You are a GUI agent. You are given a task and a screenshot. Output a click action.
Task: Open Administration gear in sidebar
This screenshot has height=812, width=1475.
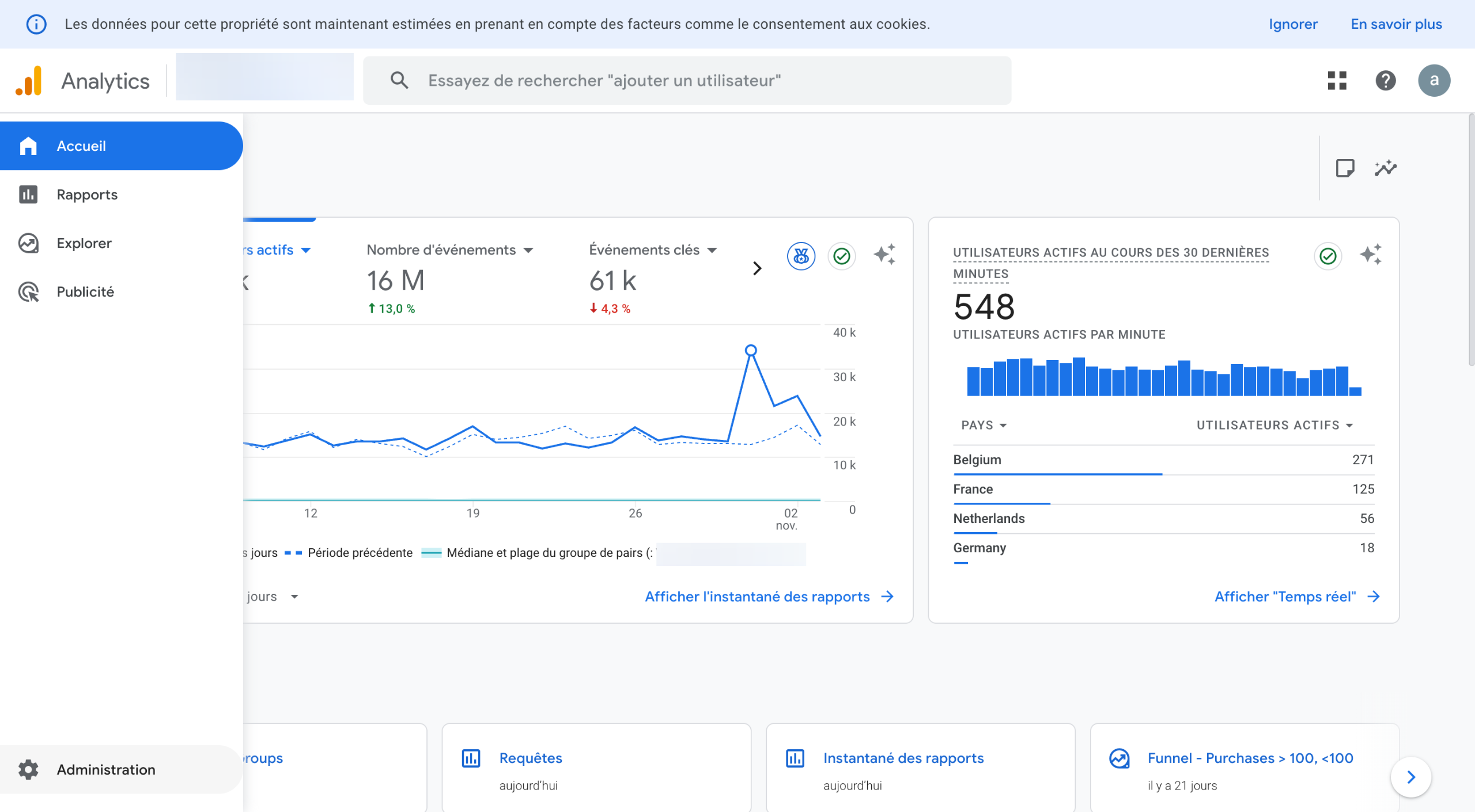tap(28, 769)
